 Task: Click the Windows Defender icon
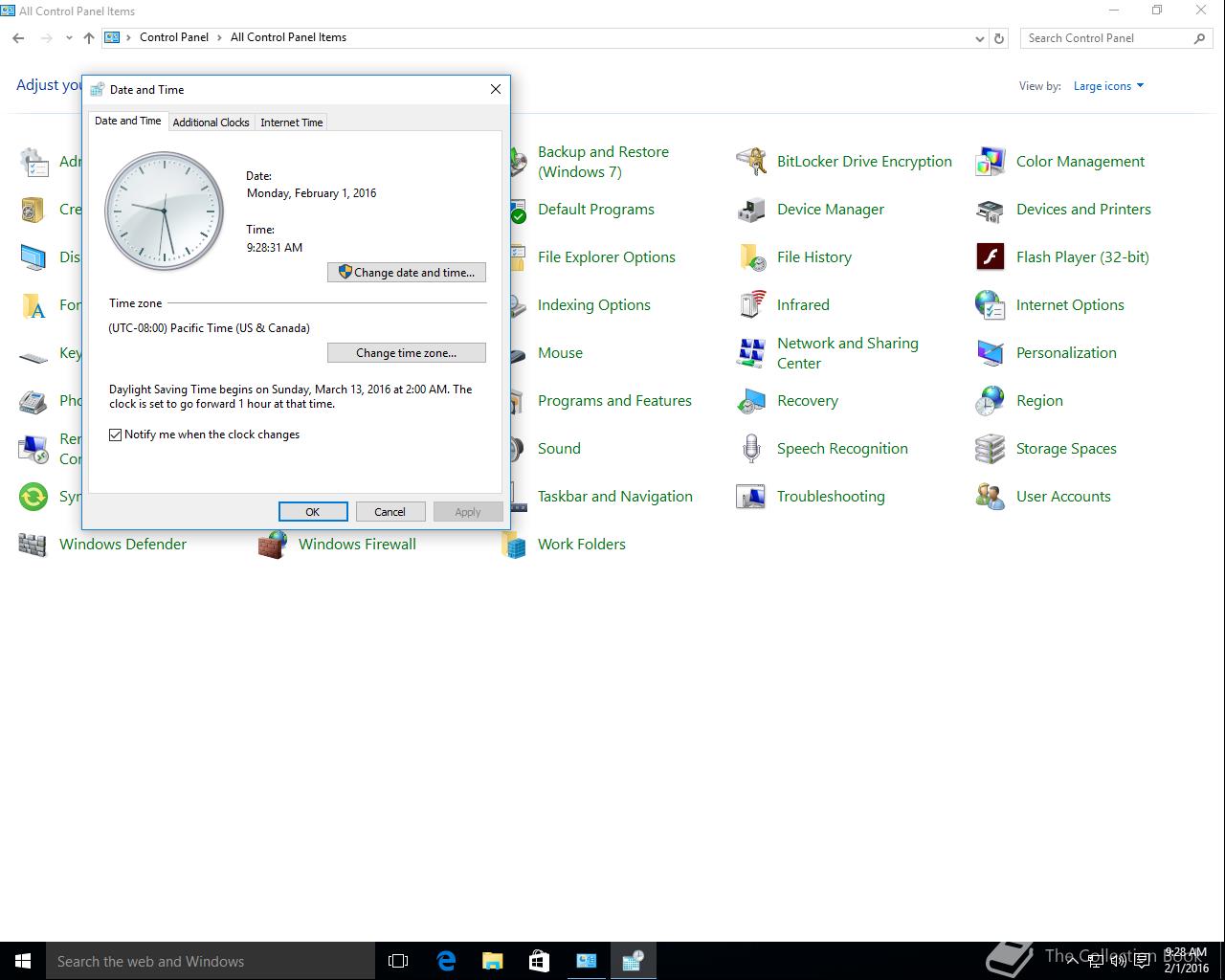point(33,545)
